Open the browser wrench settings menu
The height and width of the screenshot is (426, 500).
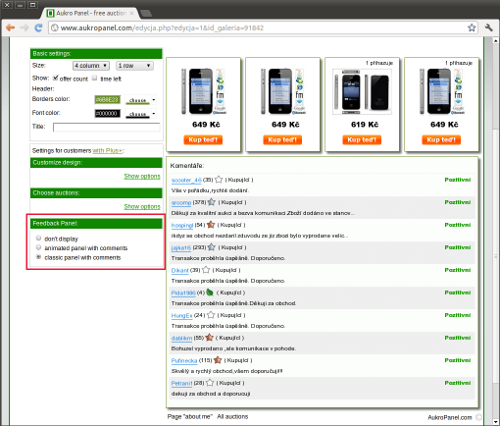pos(489,28)
